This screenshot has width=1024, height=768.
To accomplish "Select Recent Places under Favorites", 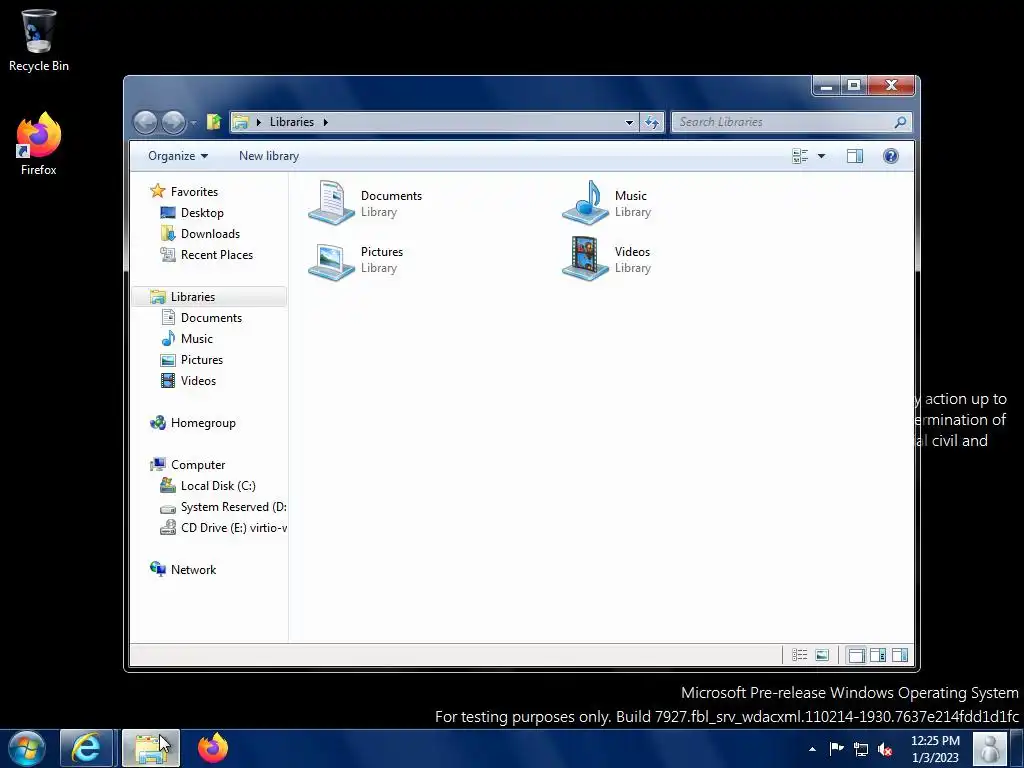I will click(x=217, y=255).
